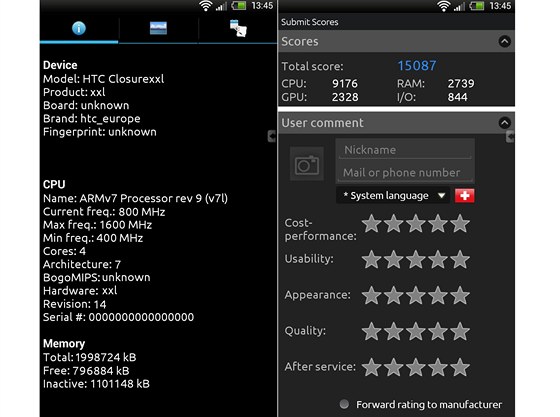The image size is (560, 417).
Task: Focus the Nickname field
Action: pyautogui.click(x=405, y=150)
